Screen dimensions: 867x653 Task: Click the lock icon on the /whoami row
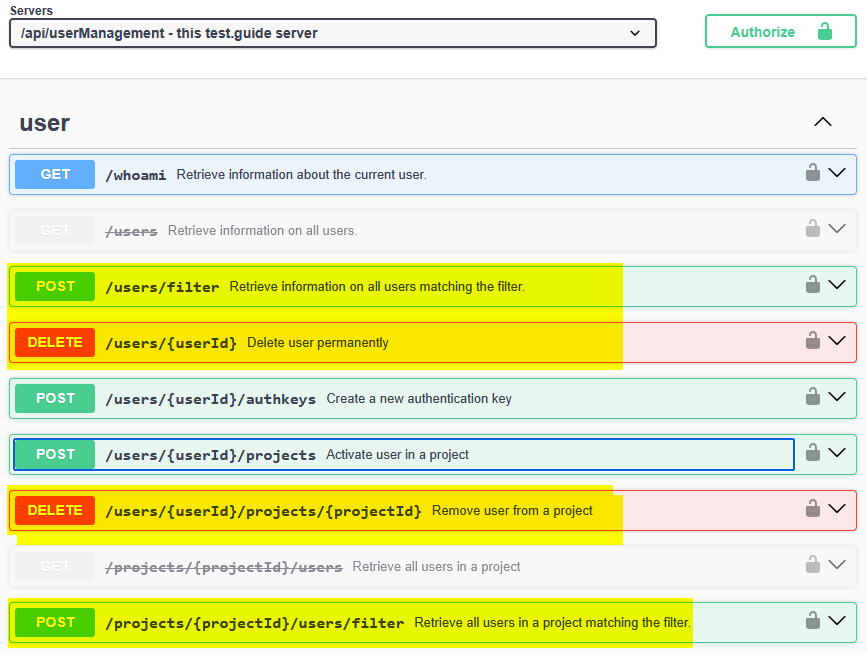pyautogui.click(x=812, y=173)
